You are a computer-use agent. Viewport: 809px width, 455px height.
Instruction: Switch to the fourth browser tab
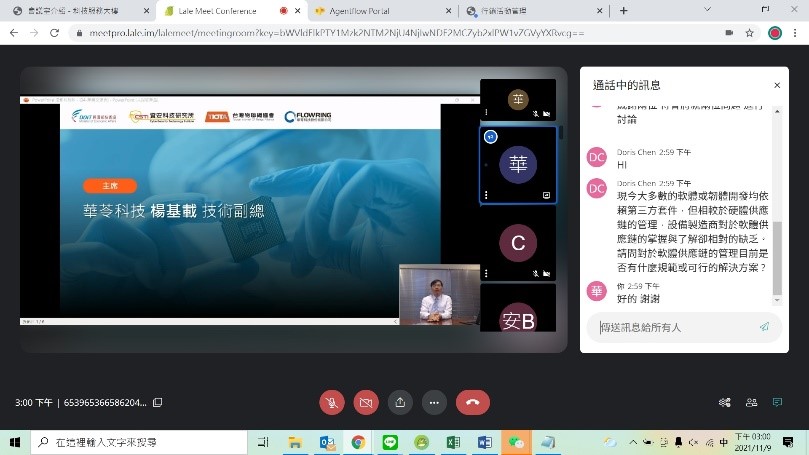click(x=533, y=11)
